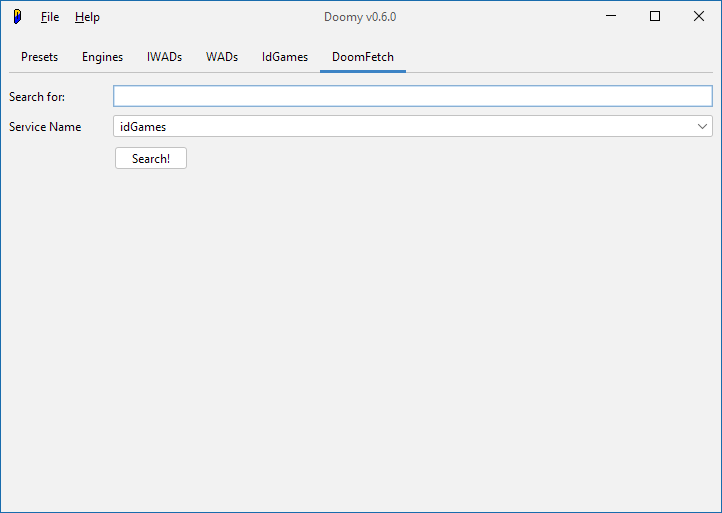Close the Doomy window
Screen dimensions: 722x513
699,16
